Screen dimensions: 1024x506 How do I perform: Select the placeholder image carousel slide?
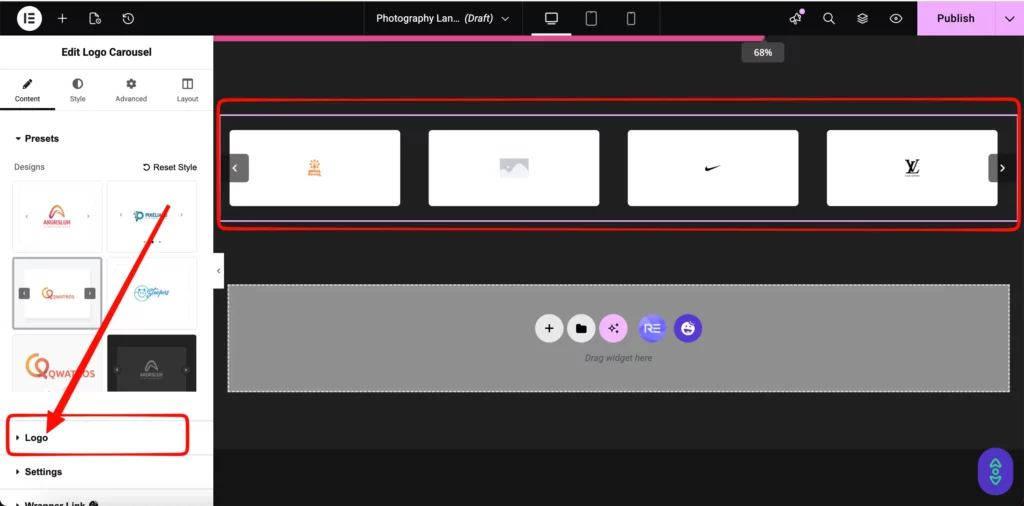click(x=514, y=168)
